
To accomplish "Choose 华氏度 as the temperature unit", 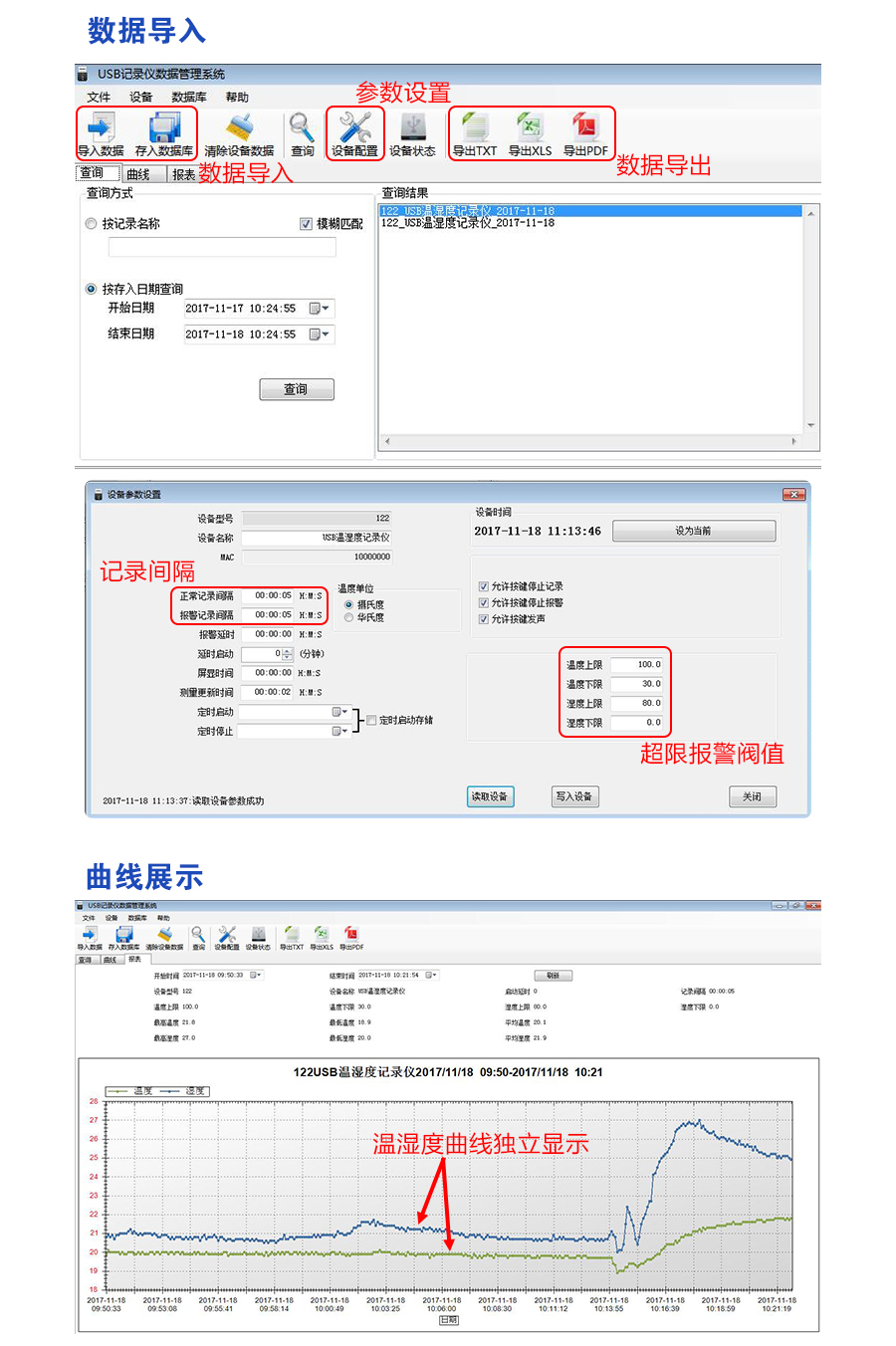I will [348, 618].
